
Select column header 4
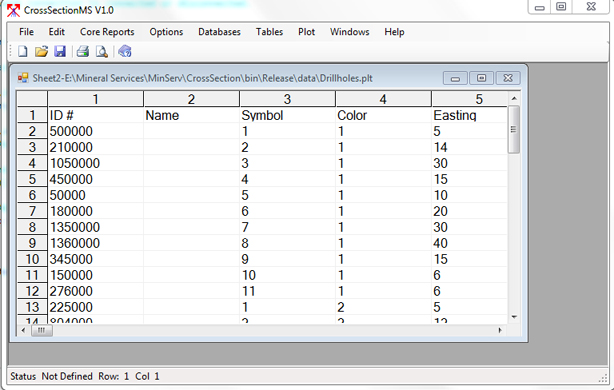(383, 99)
